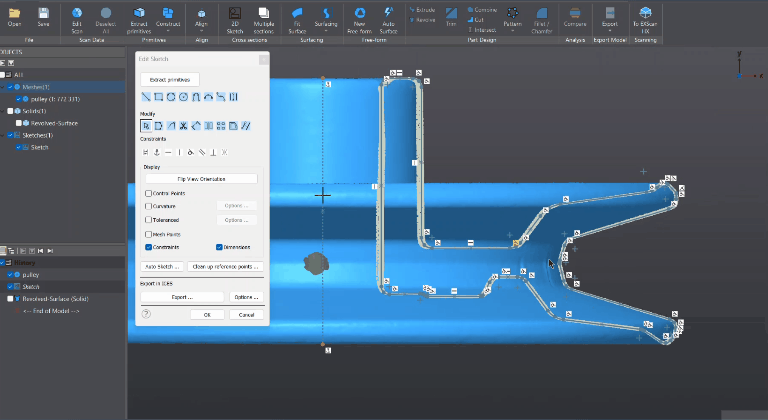Select pulley mesh in the tree
The width and height of the screenshot is (768, 420).
click(50, 99)
